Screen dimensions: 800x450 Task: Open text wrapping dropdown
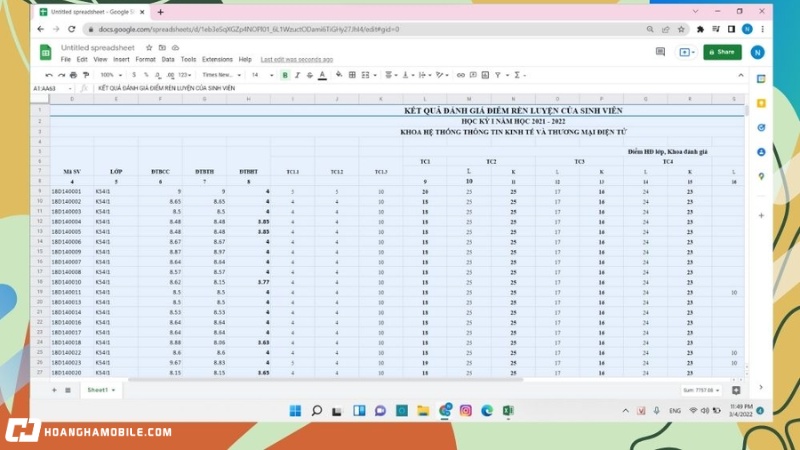click(425, 75)
